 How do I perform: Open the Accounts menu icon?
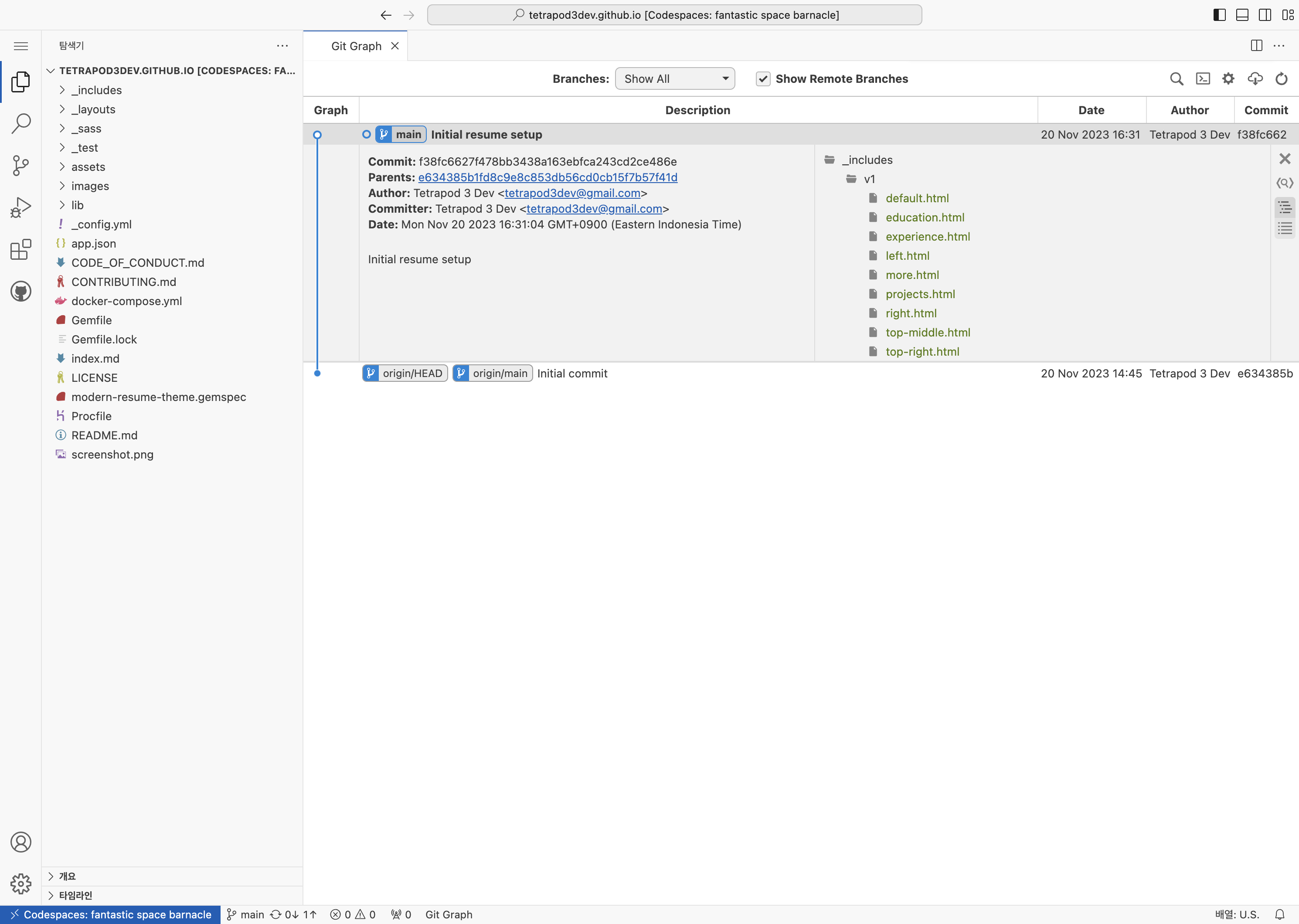click(x=20, y=842)
